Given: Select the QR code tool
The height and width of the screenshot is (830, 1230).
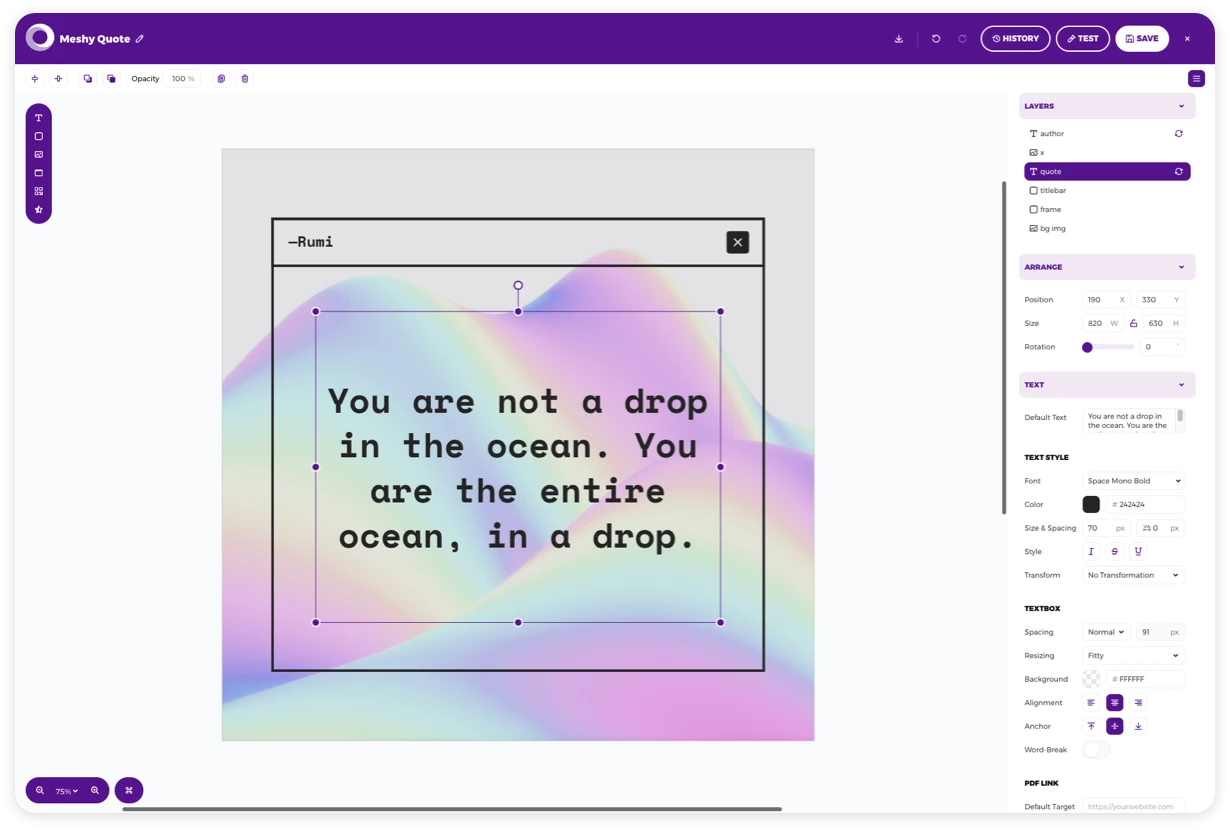Looking at the screenshot, I should (39, 191).
